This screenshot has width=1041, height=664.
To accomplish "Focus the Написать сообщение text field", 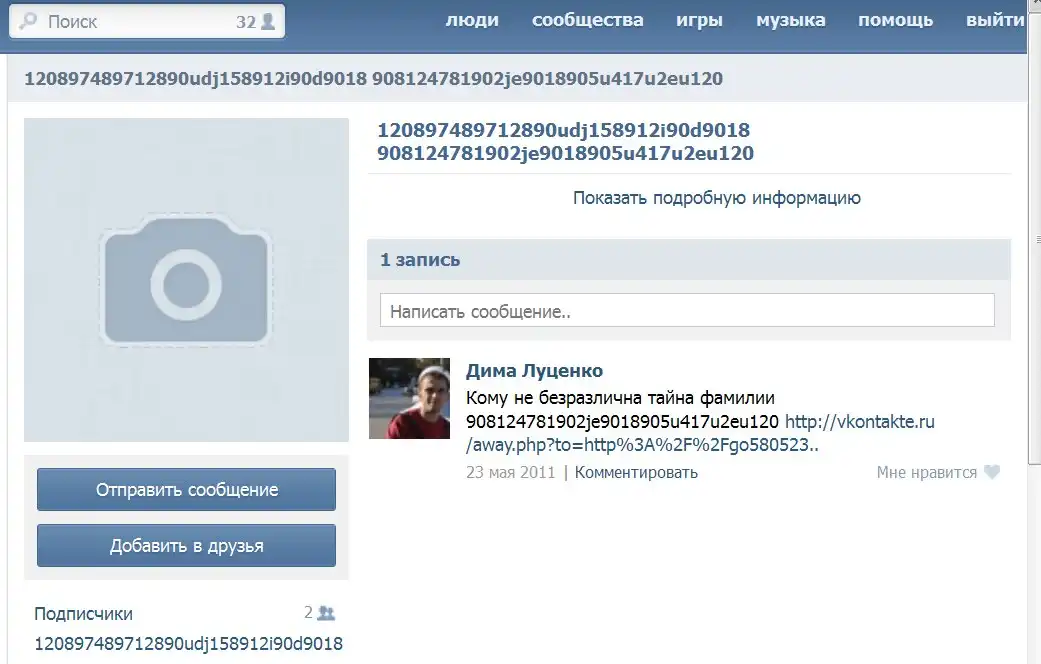I will [x=687, y=311].
